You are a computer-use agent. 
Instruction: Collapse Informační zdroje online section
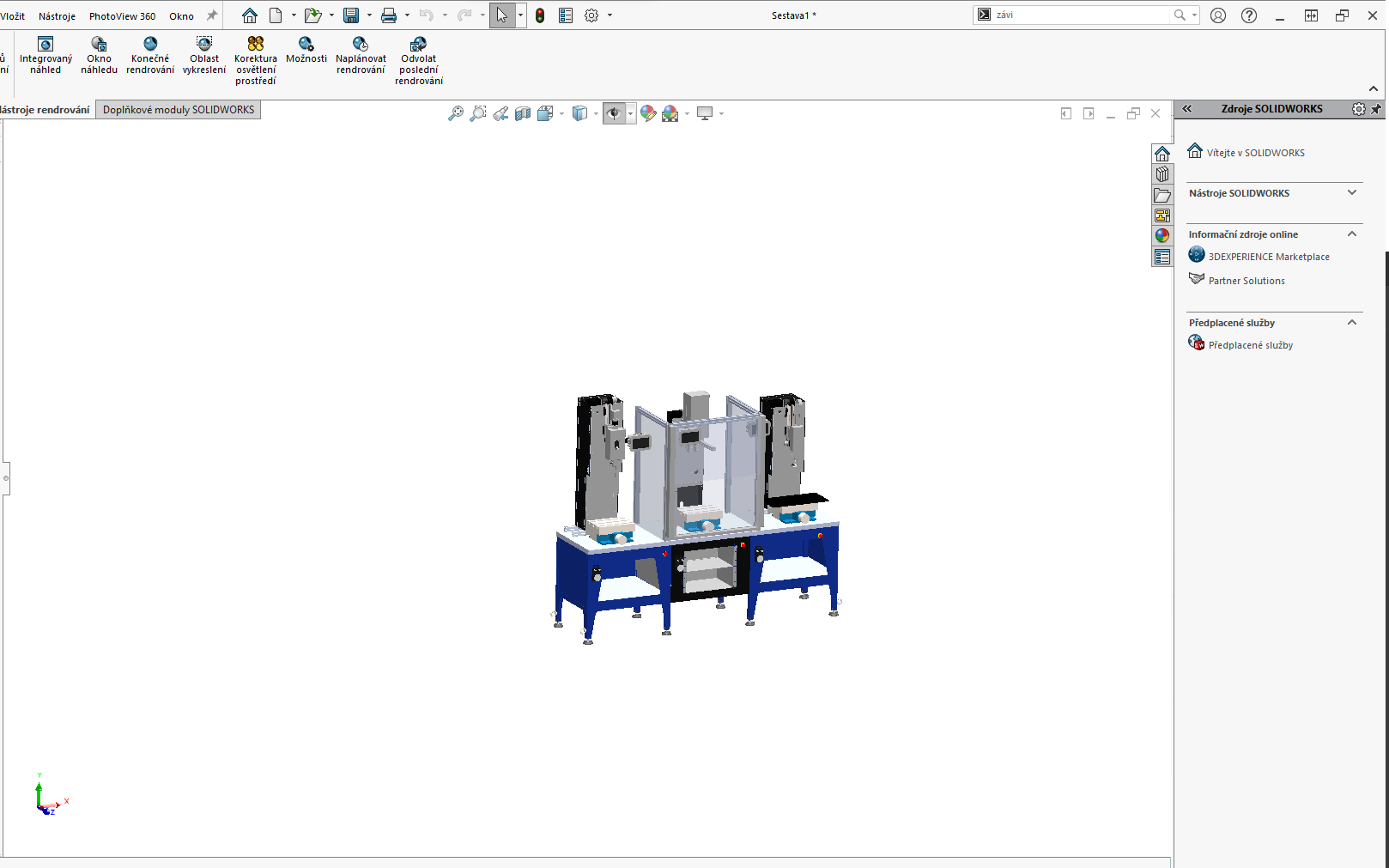(1352, 234)
